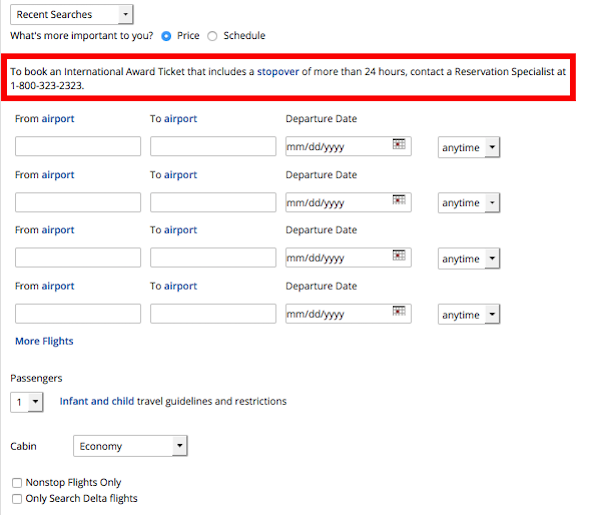The height and width of the screenshot is (515, 600).
Task: Open calendar picker for first flight date
Action: [399, 144]
